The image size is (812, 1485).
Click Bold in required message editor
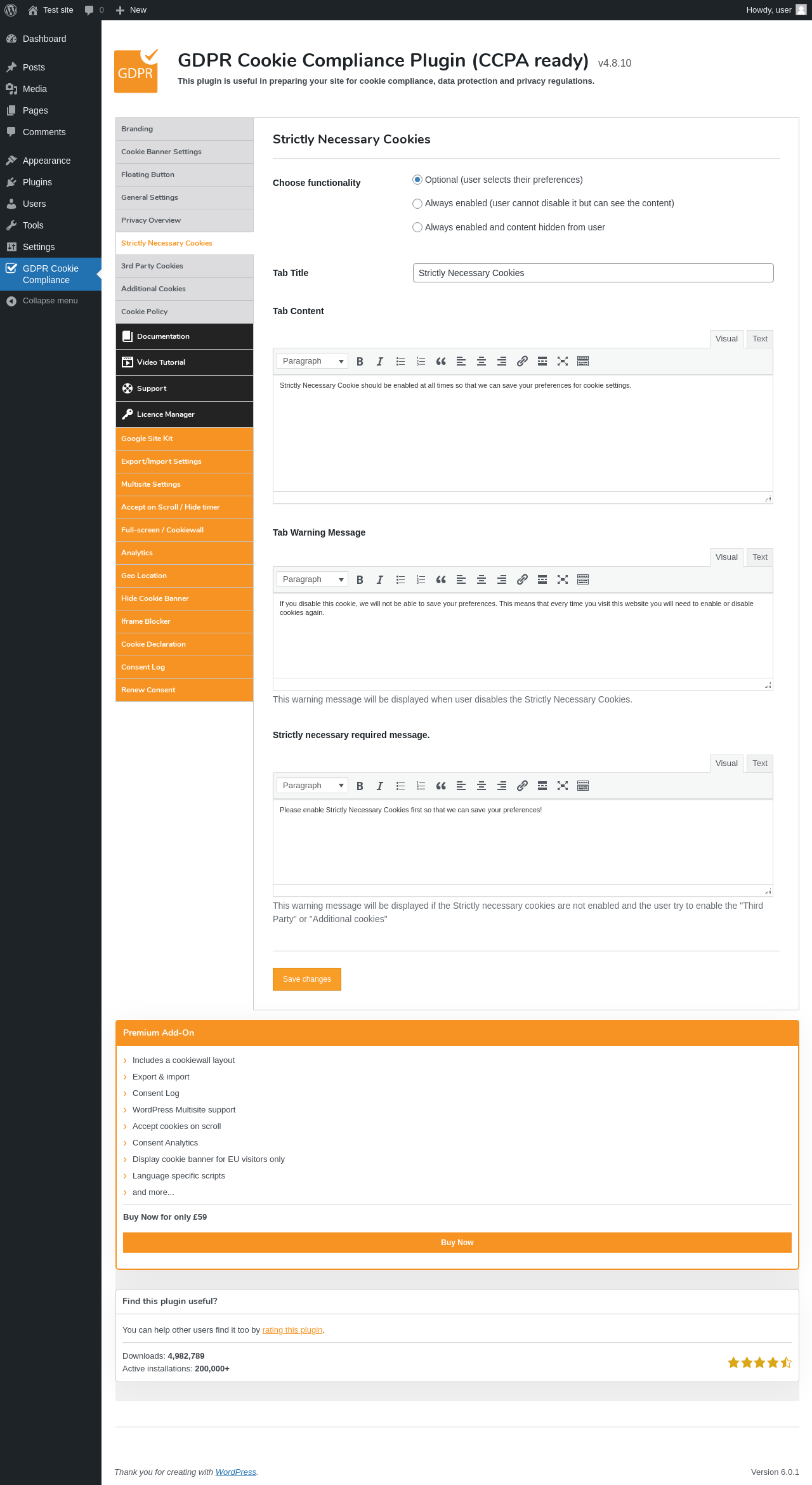[360, 786]
